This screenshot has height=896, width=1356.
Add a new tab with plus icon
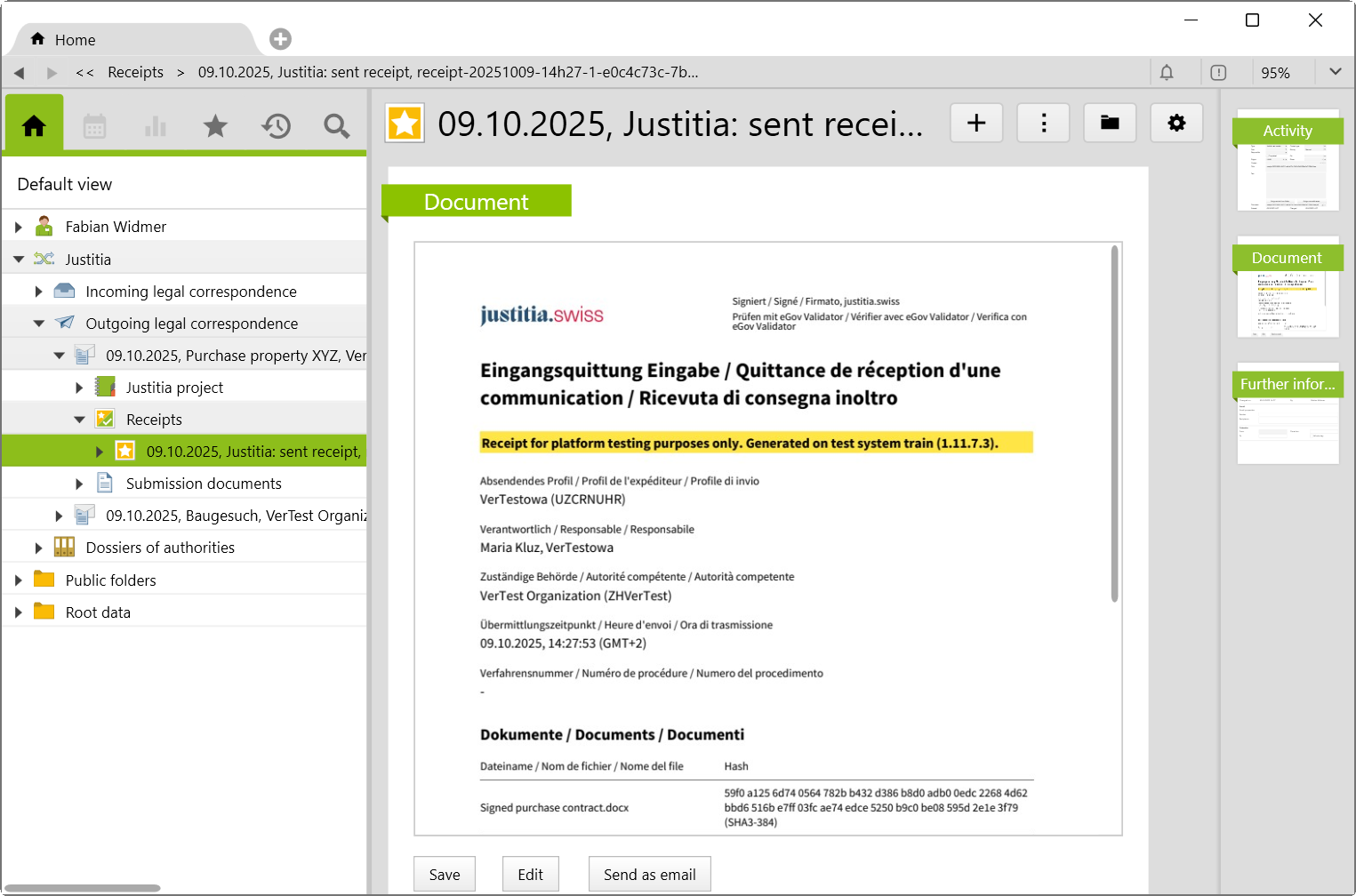(x=280, y=39)
